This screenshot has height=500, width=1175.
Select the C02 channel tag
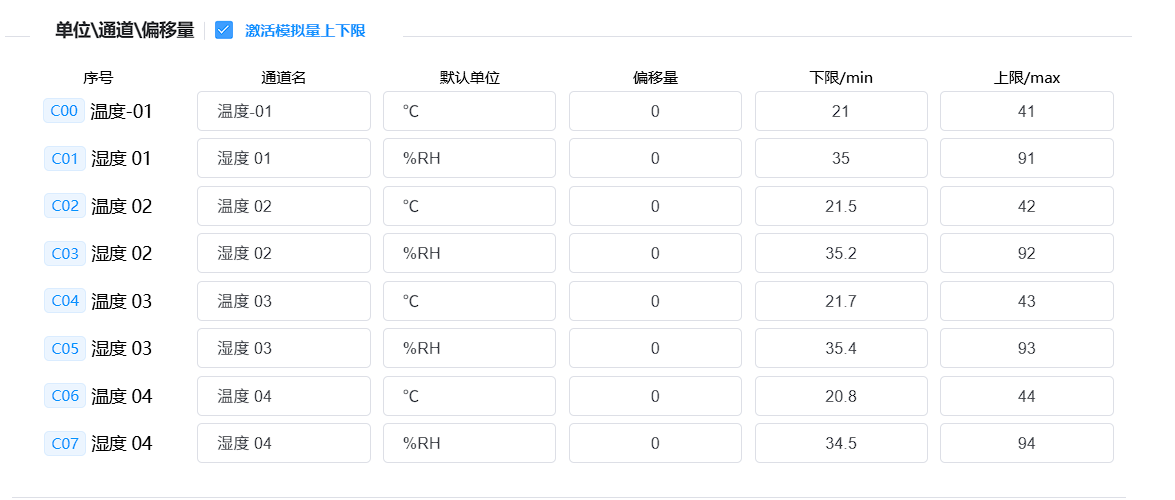[x=64, y=206]
